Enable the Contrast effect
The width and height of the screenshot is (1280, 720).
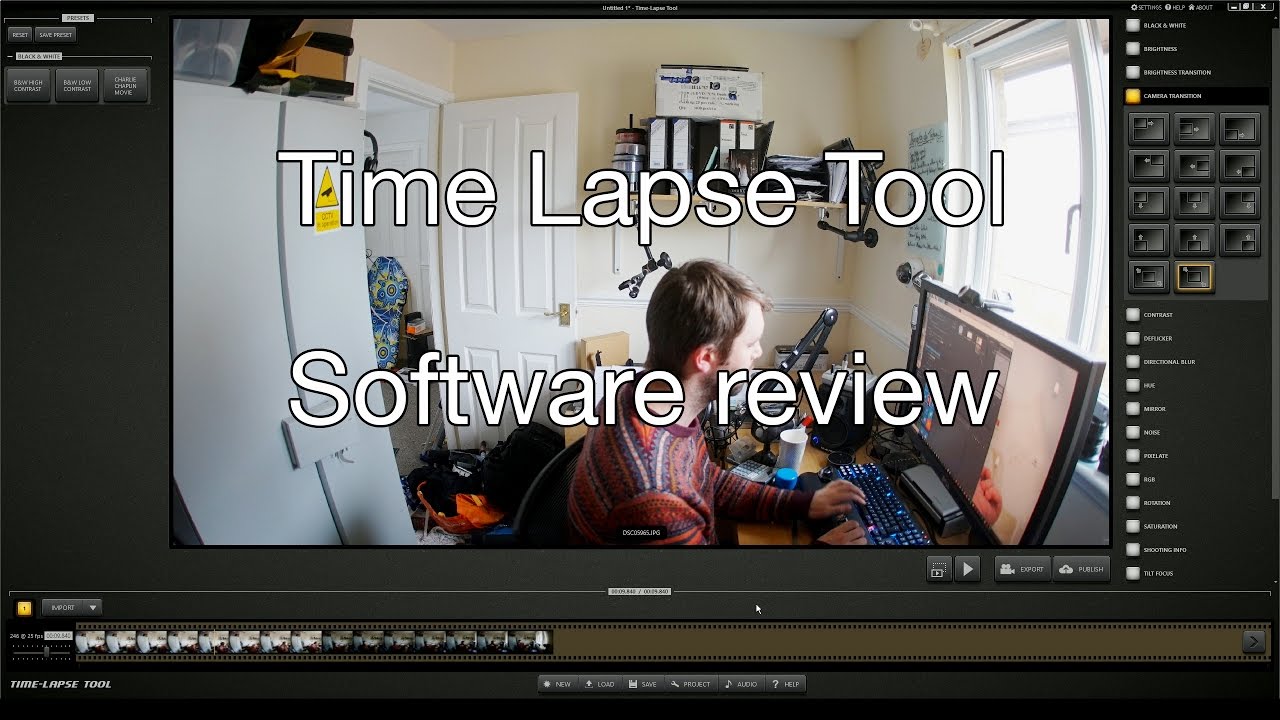click(x=1133, y=314)
